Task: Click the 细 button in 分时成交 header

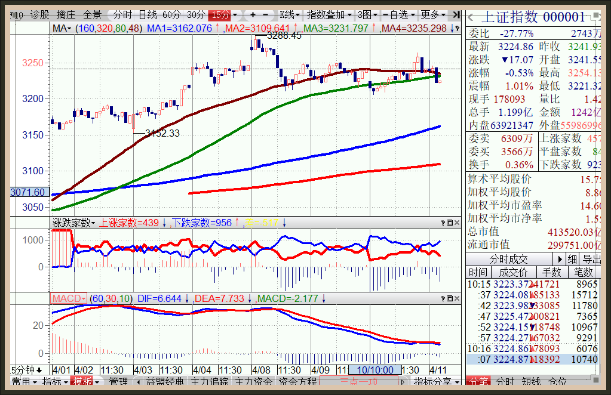Action: [x=572, y=259]
